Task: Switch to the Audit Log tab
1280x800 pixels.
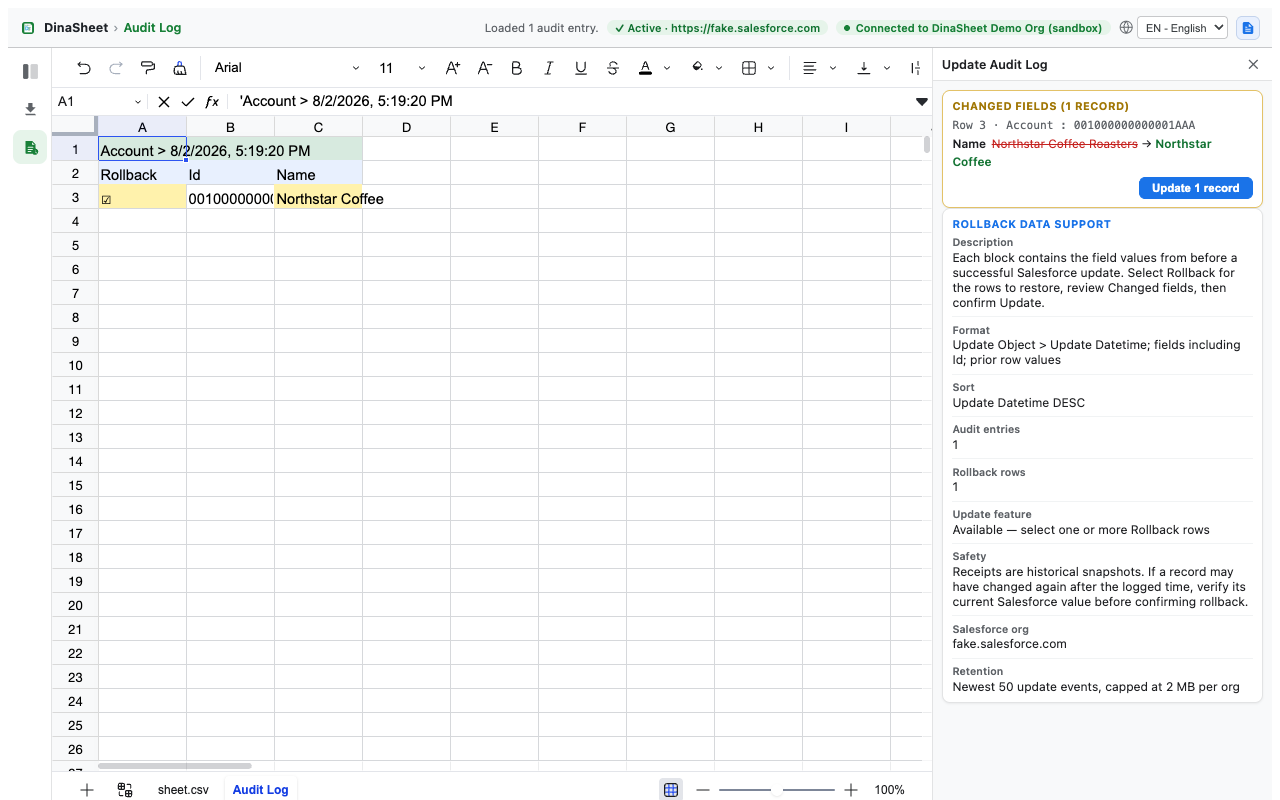Action: click(x=260, y=790)
